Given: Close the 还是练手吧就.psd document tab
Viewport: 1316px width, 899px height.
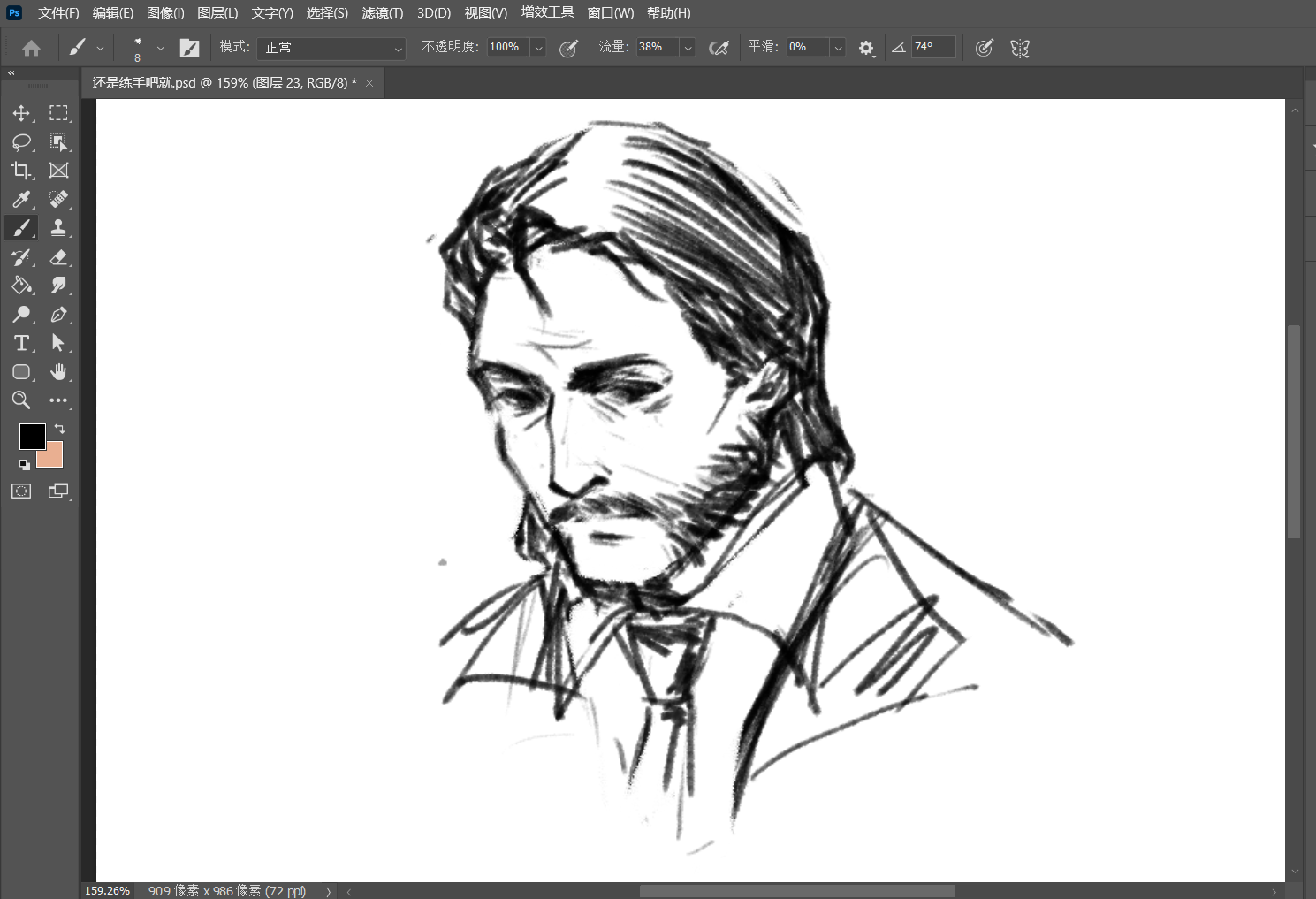Looking at the screenshot, I should pos(369,83).
